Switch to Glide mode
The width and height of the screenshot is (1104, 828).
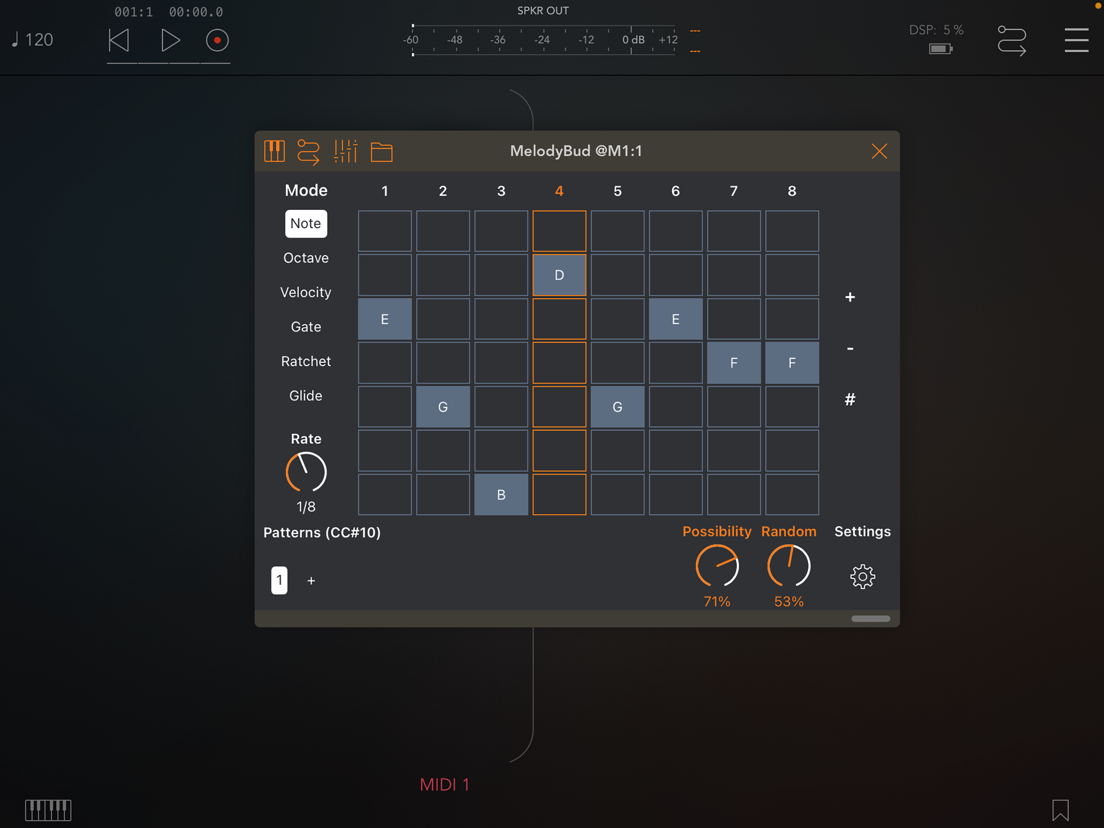[x=306, y=396]
